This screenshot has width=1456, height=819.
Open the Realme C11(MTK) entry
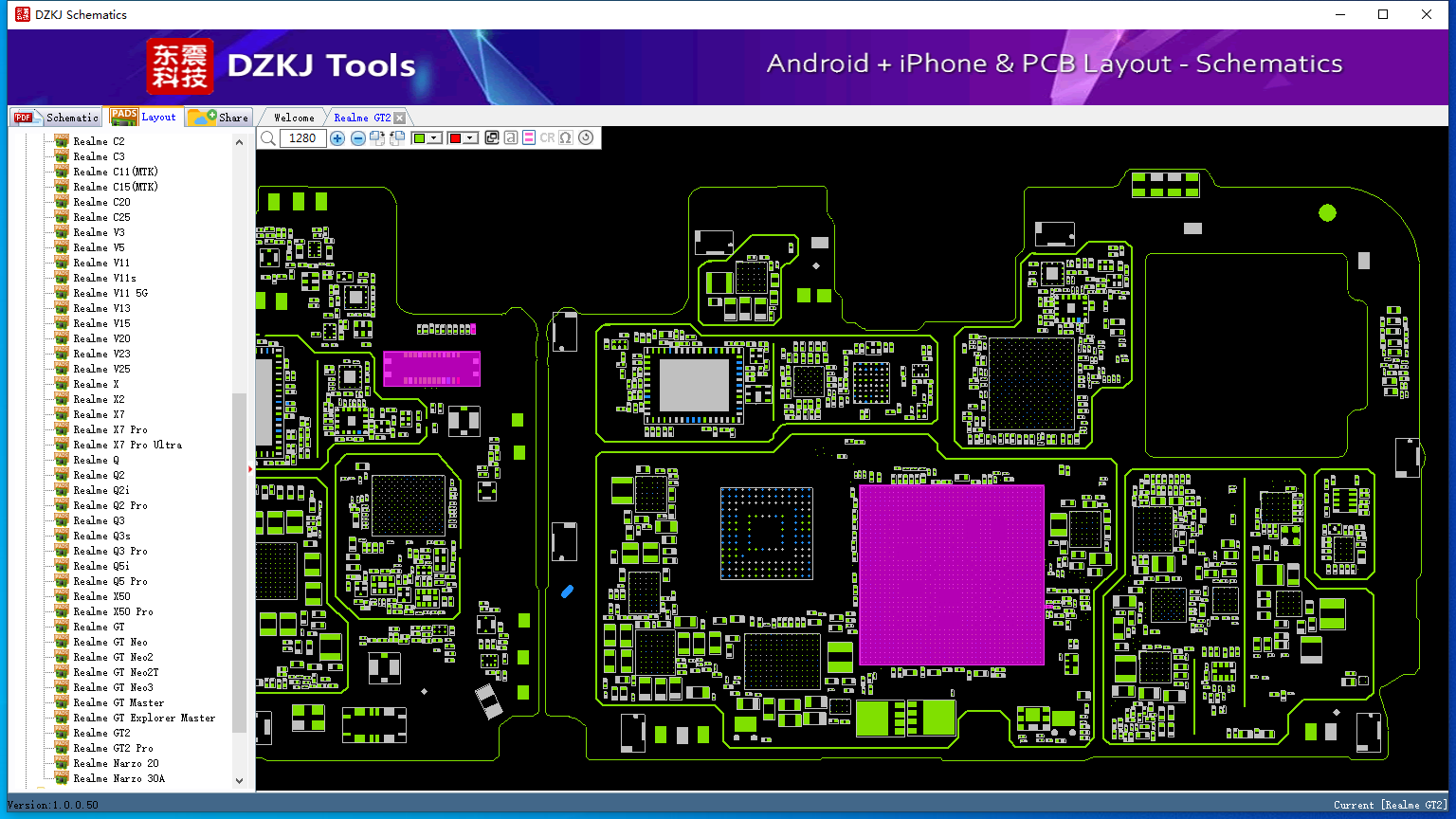pyautogui.click(x=116, y=172)
